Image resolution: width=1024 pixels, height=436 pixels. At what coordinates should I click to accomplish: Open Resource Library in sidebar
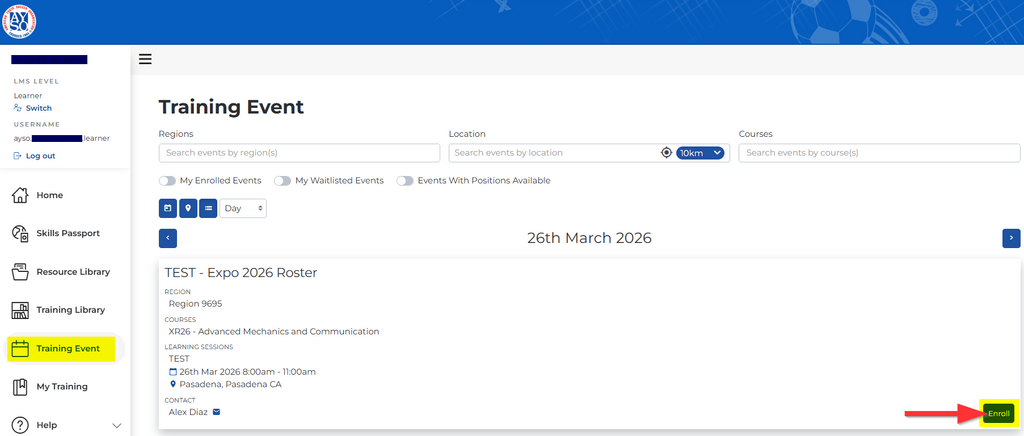point(72,271)
